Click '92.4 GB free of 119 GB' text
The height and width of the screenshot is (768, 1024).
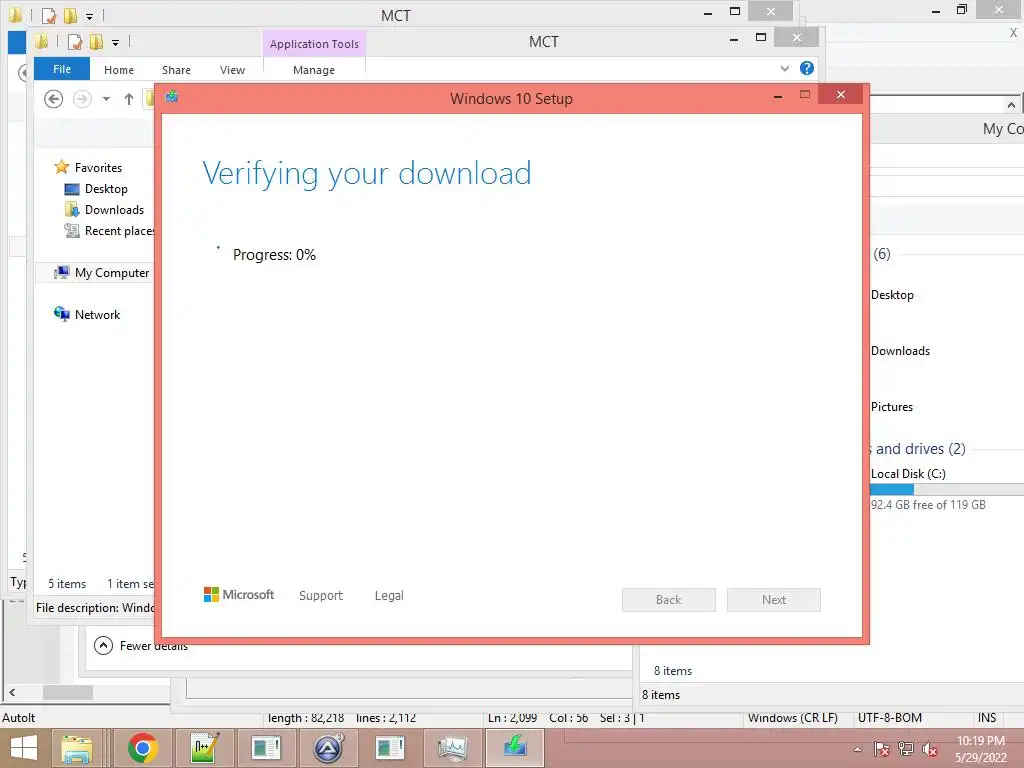(928, 505)
